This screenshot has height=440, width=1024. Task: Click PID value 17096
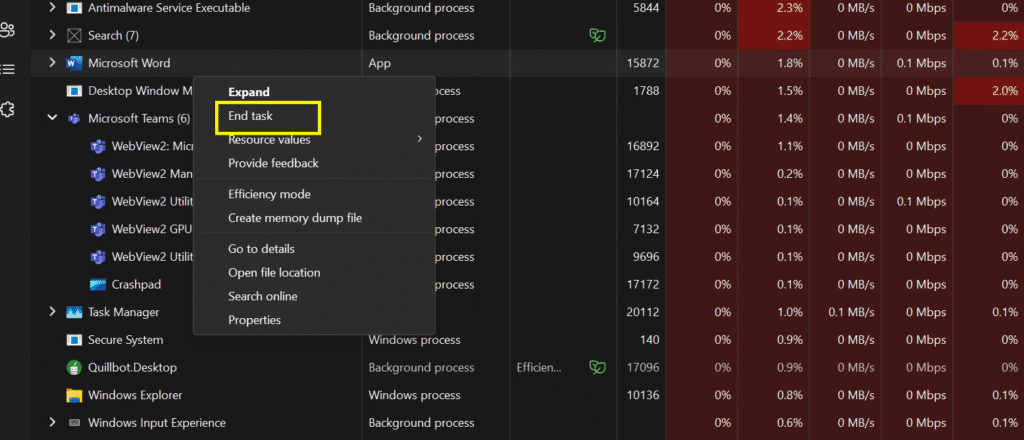pos(643,368)
